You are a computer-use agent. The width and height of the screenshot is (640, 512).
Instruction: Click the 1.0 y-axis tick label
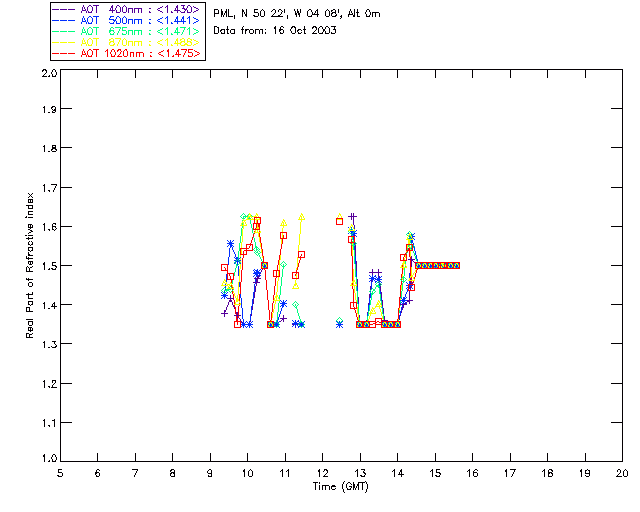click(49, 458)
